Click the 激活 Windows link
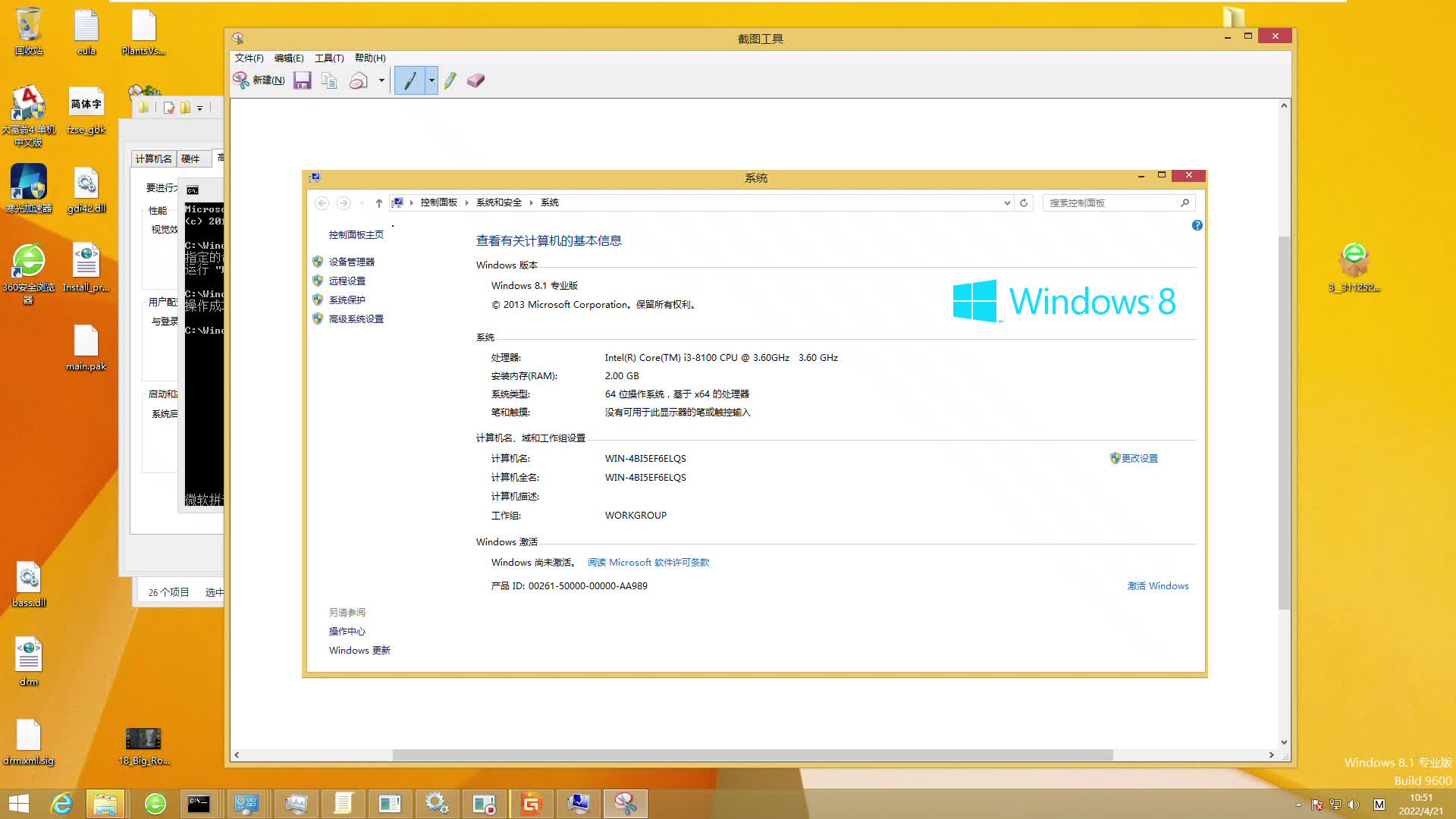The height and width of the screenshot is (819, 1456). pyautogui.click(x=1158, y=585)
